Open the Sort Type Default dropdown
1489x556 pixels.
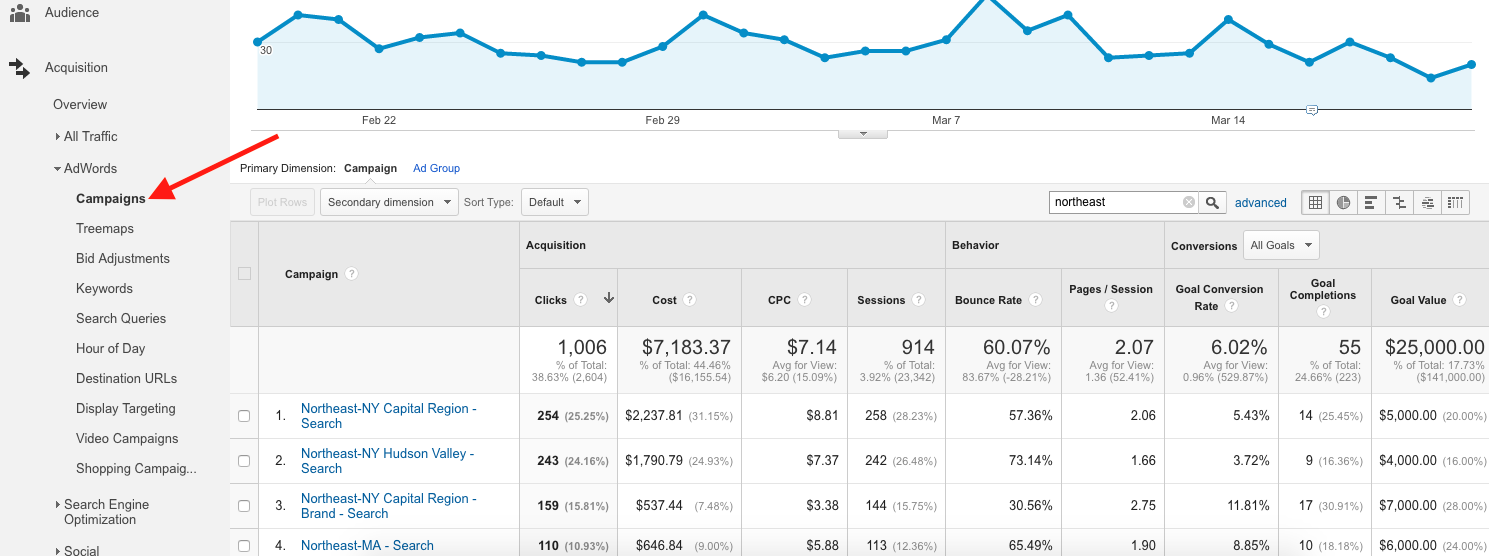point(554,202)
